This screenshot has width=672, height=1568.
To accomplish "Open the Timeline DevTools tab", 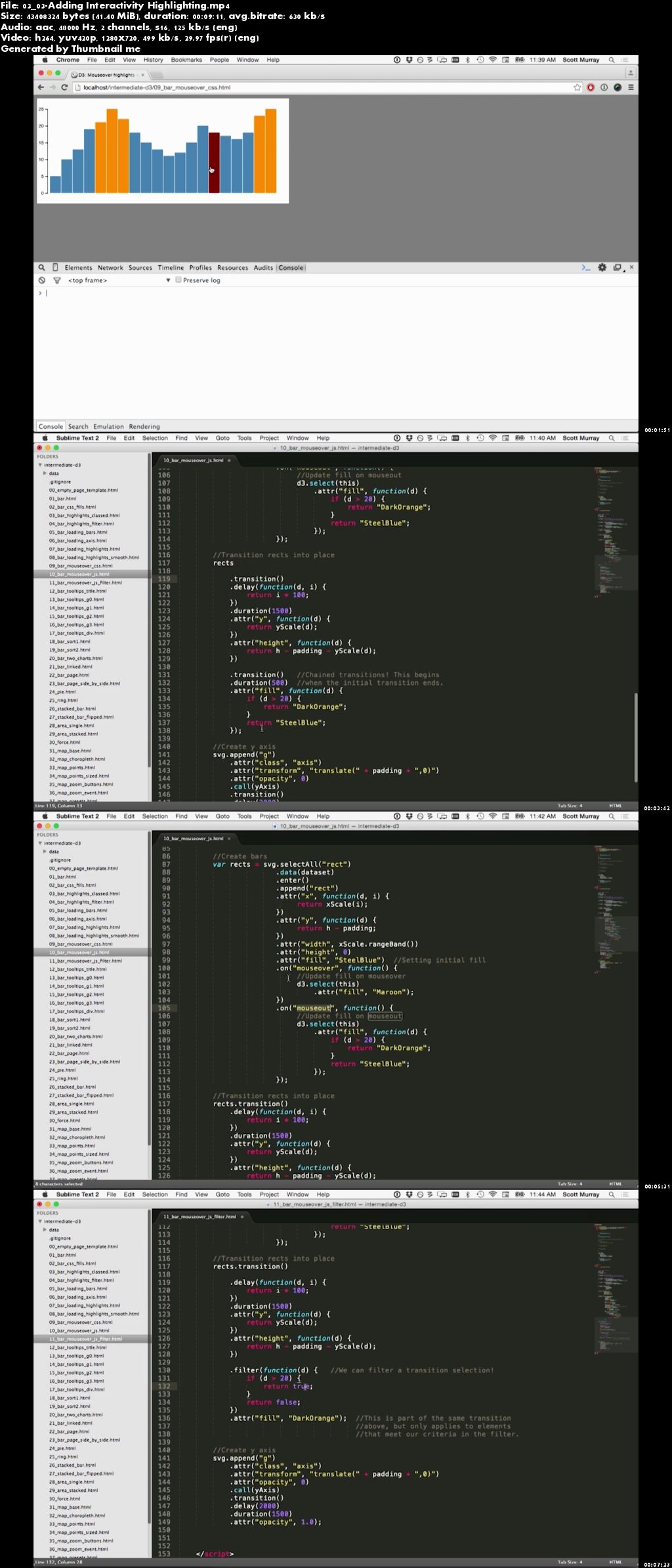I will (171, 268).
